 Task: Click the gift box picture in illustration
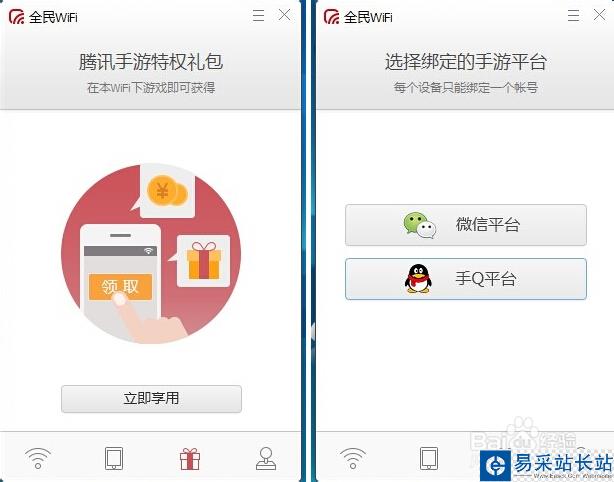point(204,260)
